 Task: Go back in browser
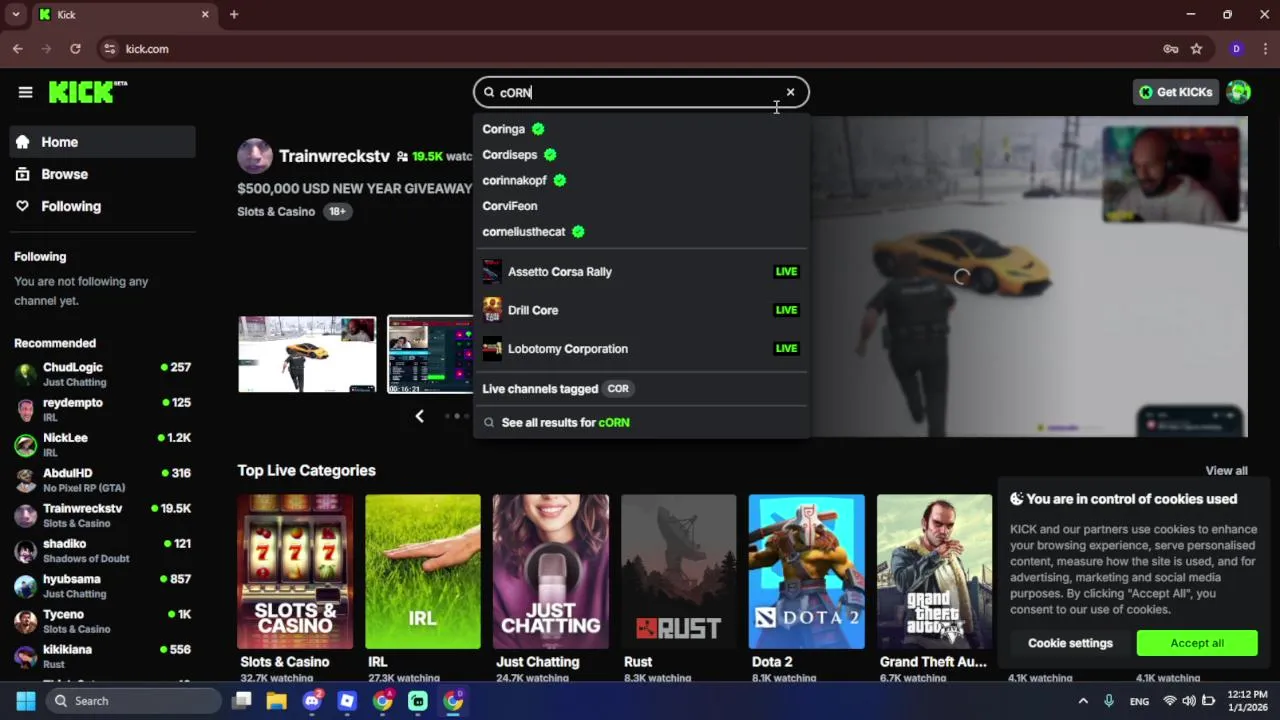(18, 48)
